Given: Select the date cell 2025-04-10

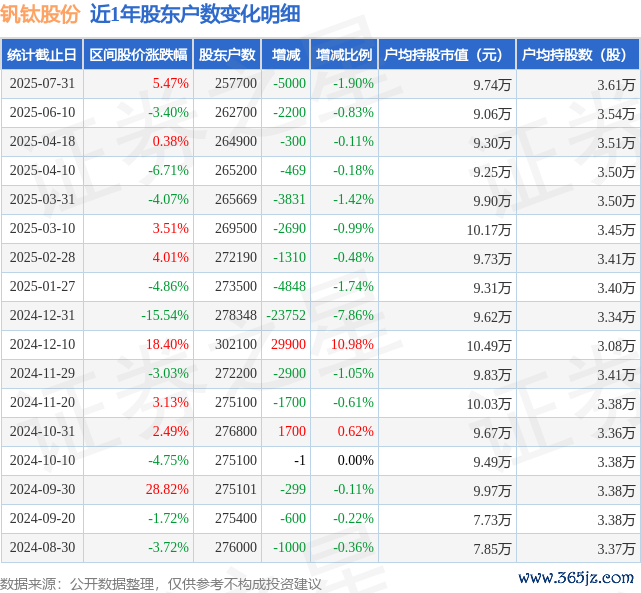Looking at the screenshot, I should [x=43, y=170].
